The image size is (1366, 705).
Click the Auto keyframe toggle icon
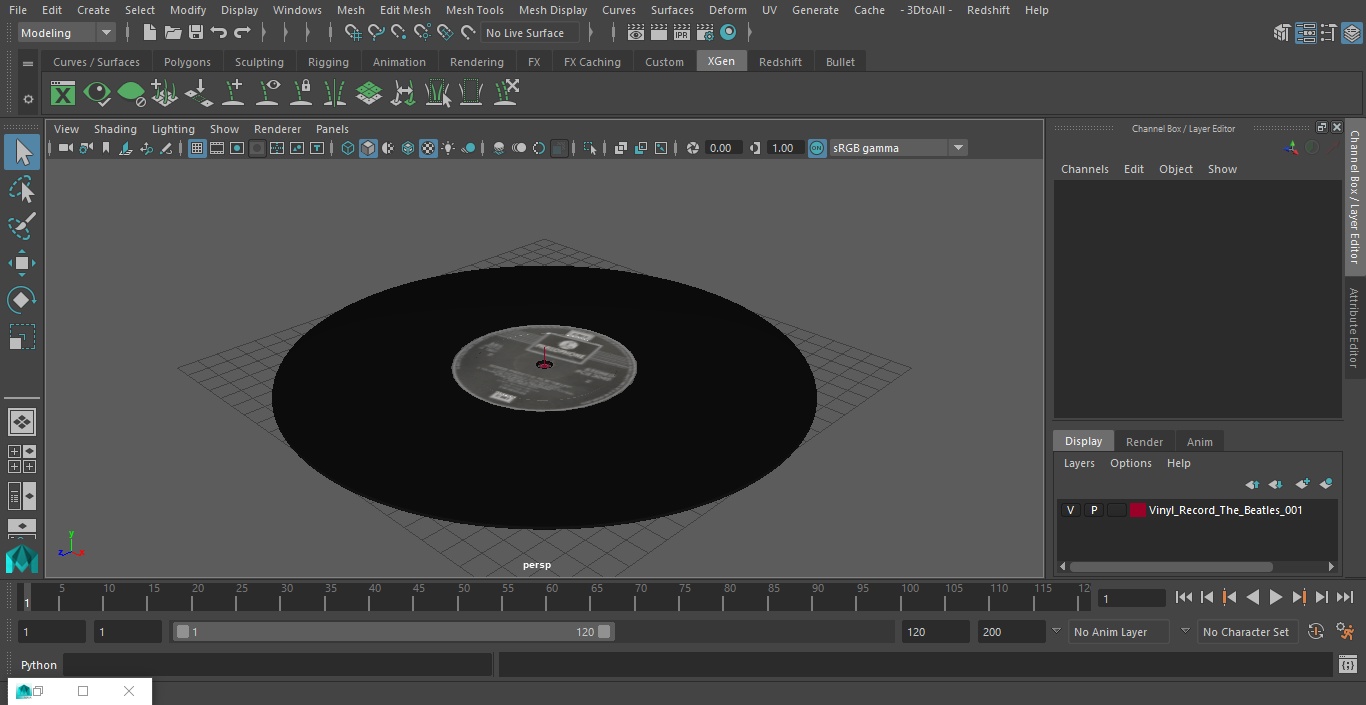click(1316, 632)
